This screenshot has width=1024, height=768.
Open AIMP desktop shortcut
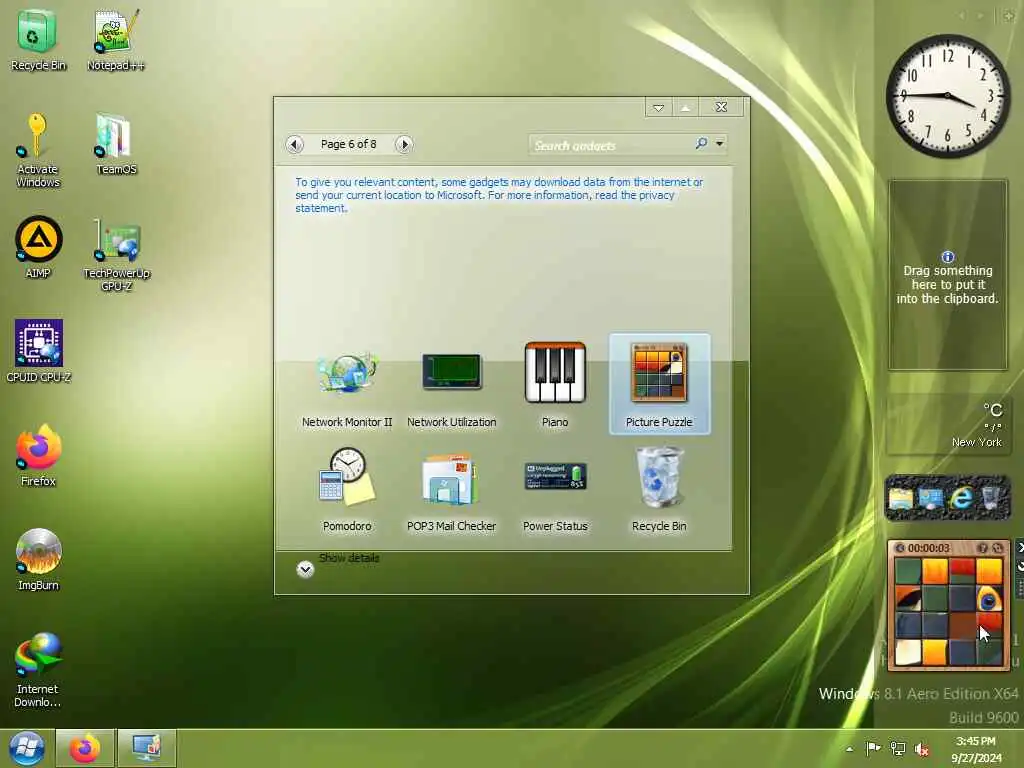tap(38, 247)
